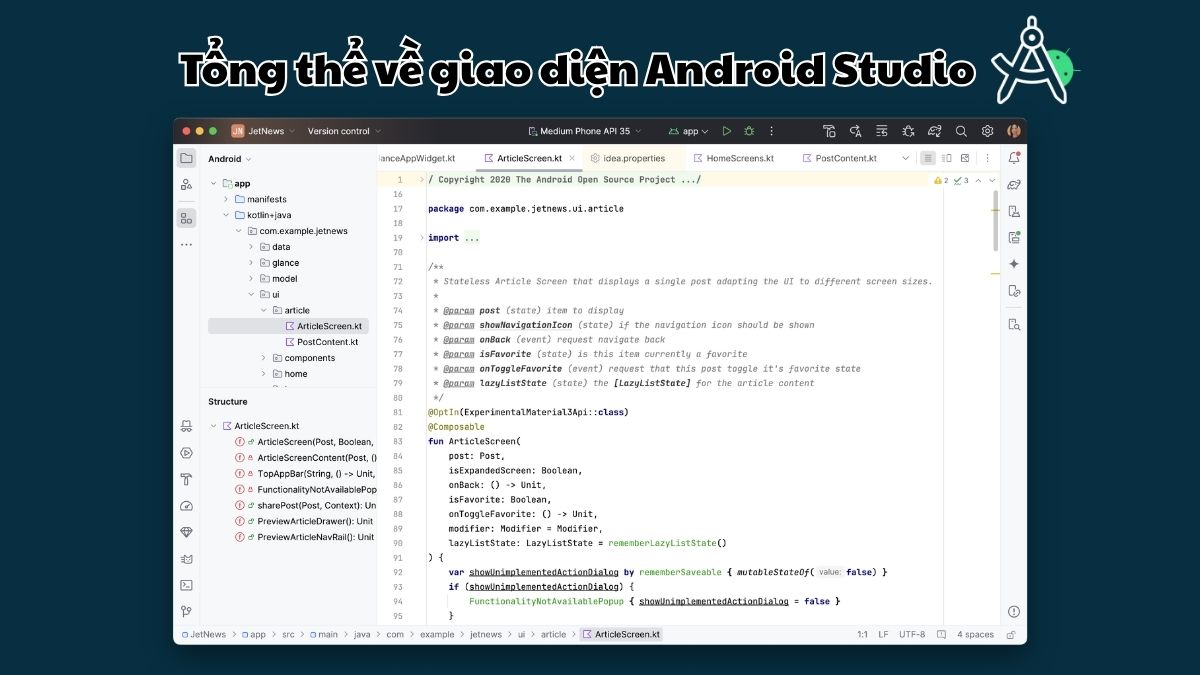Select sharePost(Post, Context) in Structure panel
This screenshot has width=1200, height=675.
[x=304, y=505]
